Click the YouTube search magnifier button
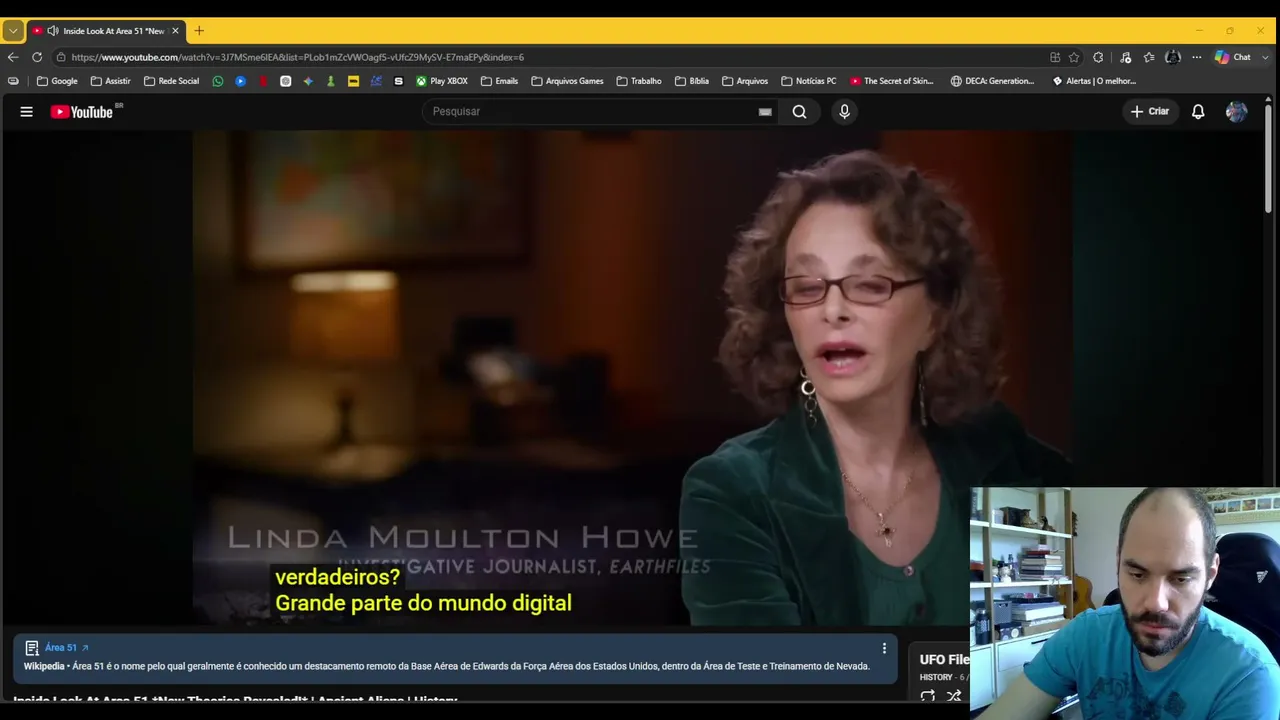The image size is (1280, 720). coord(799,112)
